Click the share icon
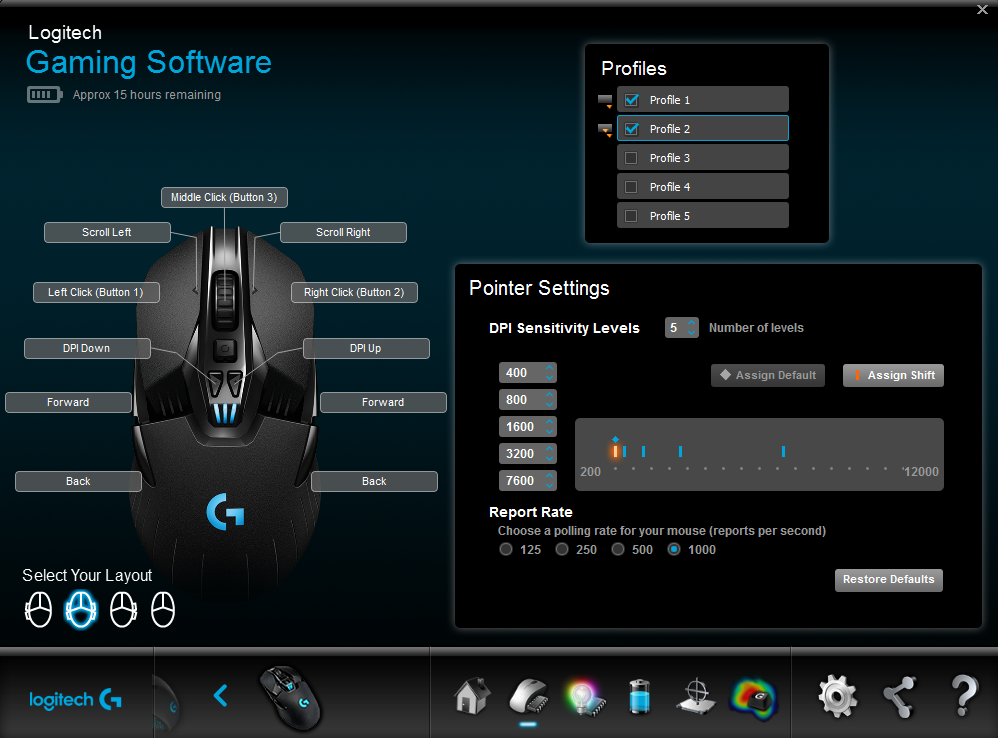 tap(900, 696)
